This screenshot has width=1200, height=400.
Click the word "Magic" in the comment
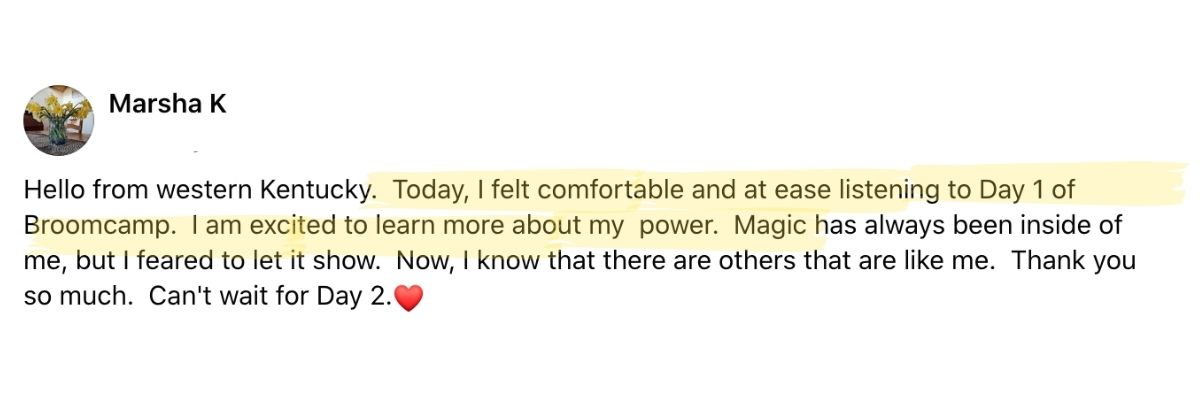771,225
